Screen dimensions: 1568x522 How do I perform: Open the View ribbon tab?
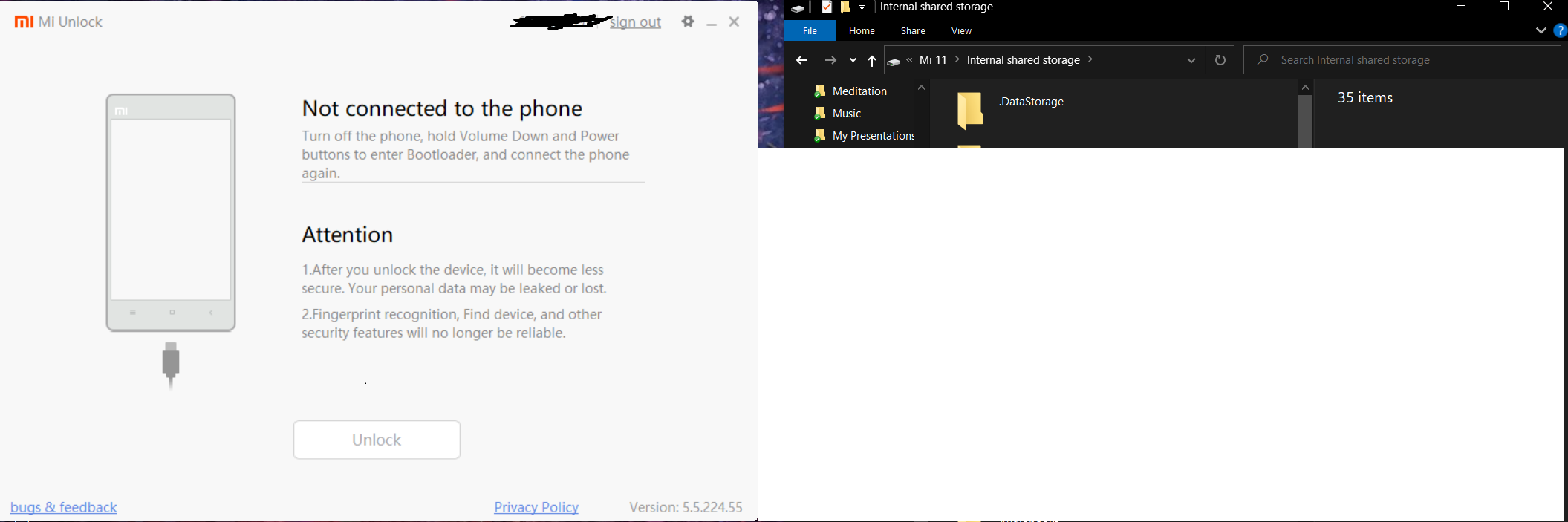961,30
